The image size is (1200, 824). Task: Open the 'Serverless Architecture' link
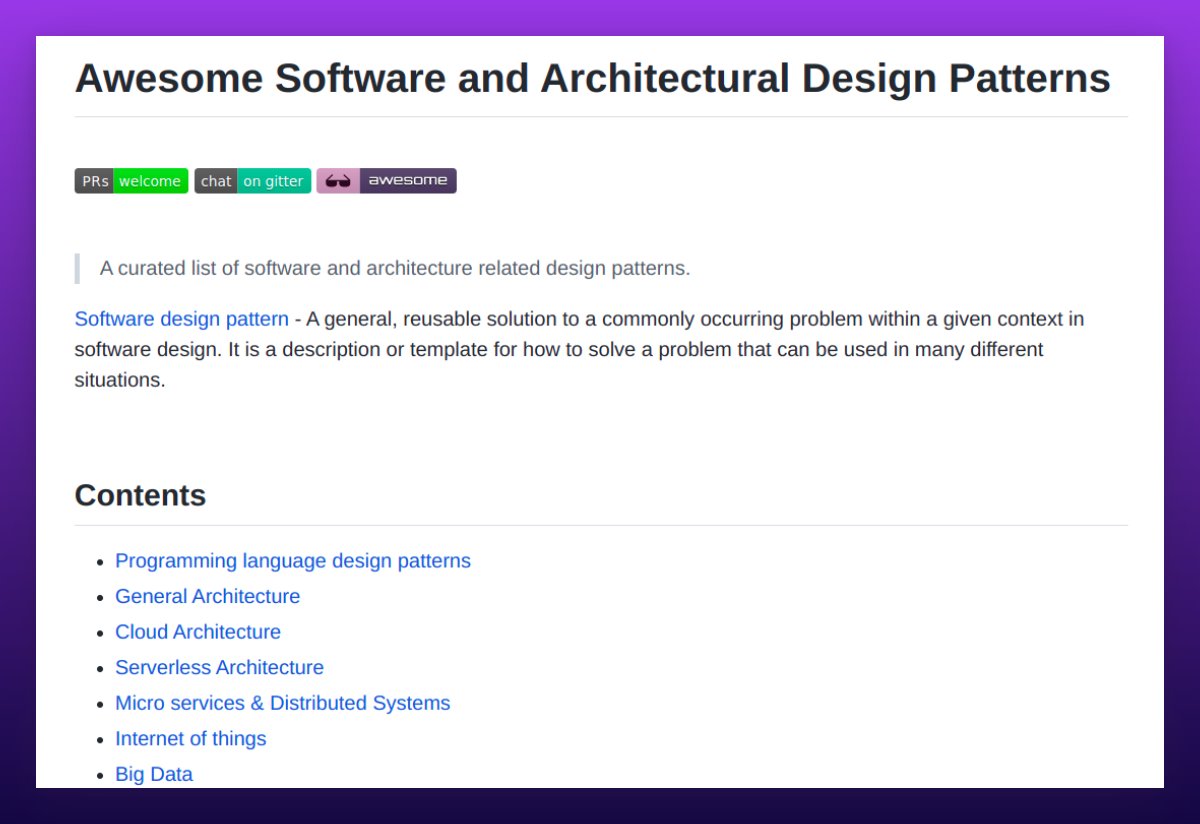(219, 667)
